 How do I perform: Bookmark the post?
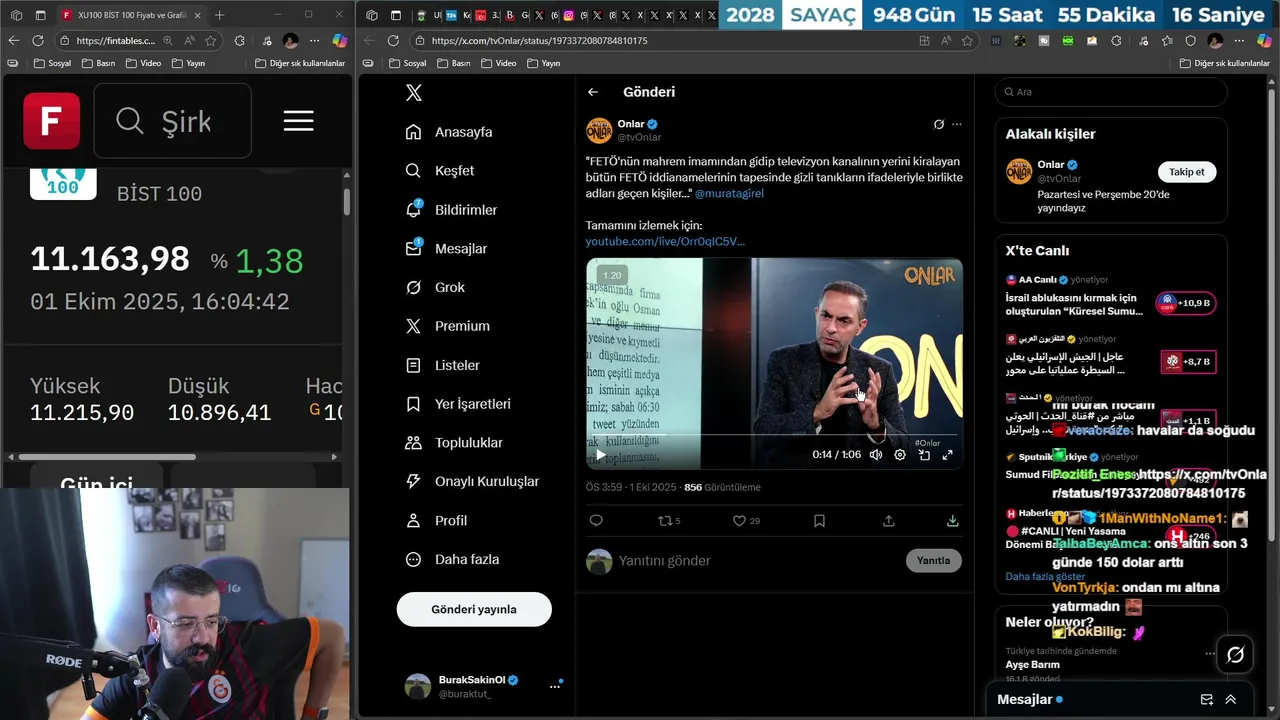819,521
